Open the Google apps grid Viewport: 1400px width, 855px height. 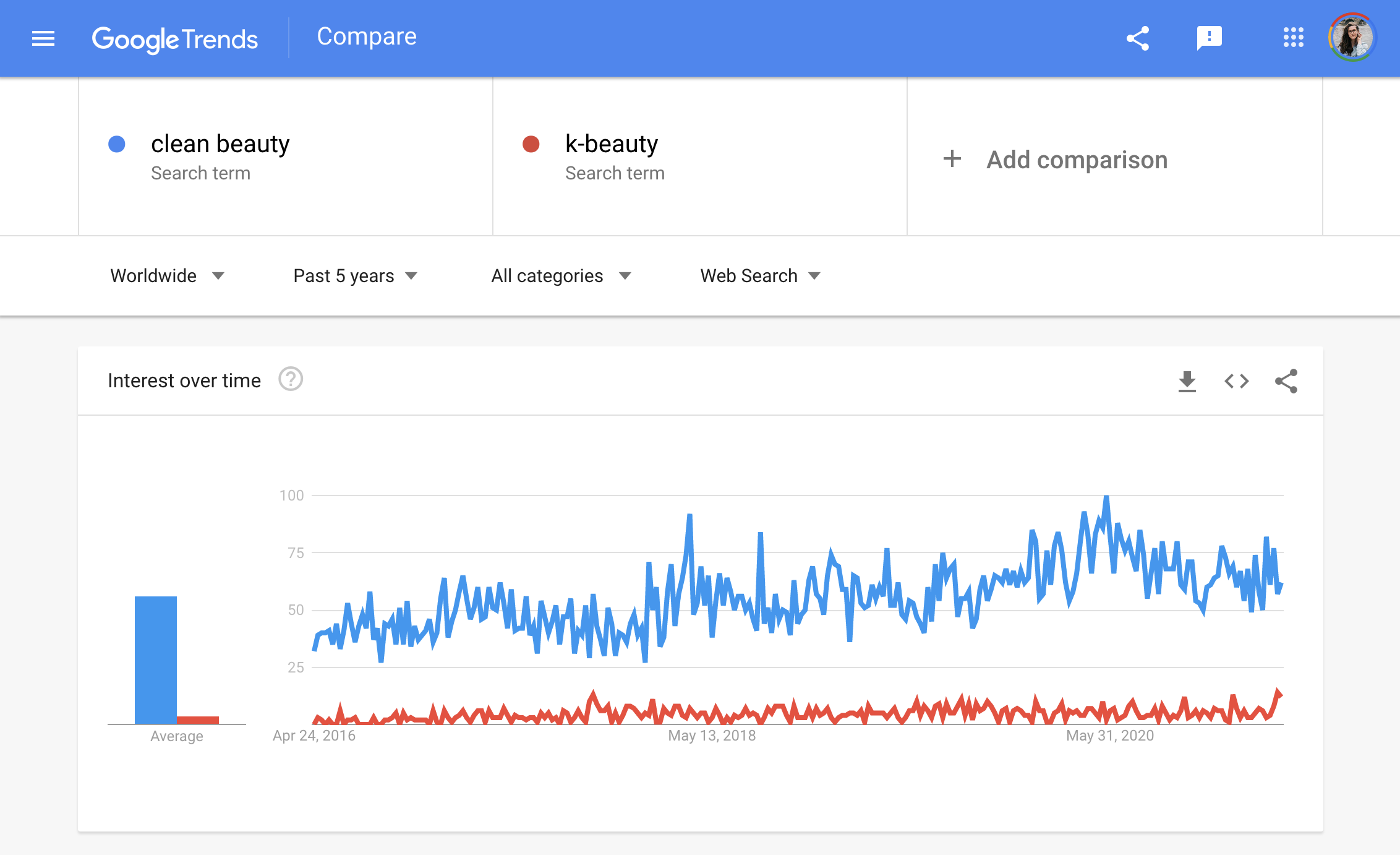[x=1293, y=38]
